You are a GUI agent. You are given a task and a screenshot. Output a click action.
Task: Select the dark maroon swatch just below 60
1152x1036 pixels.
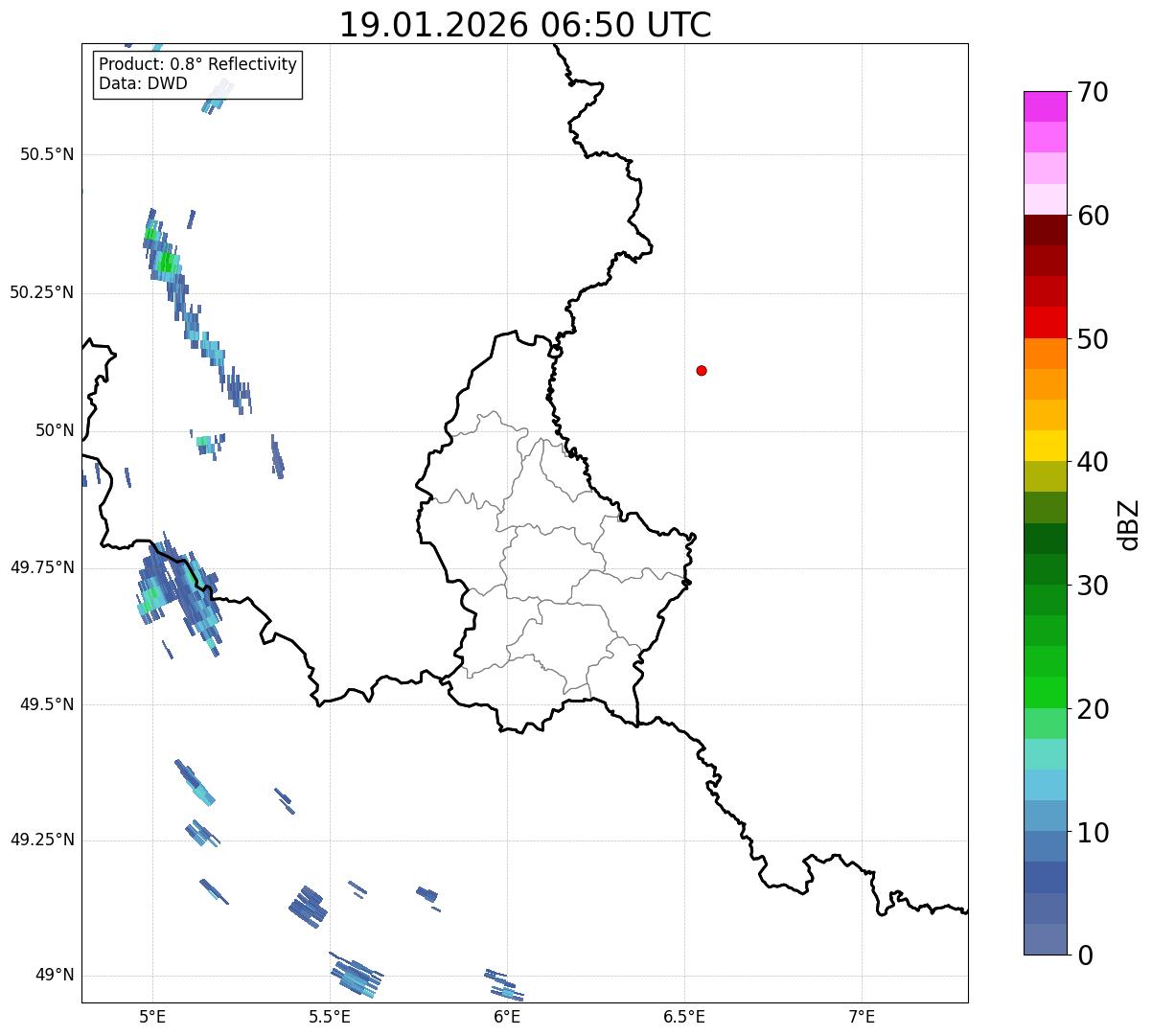click(1045, 230)
